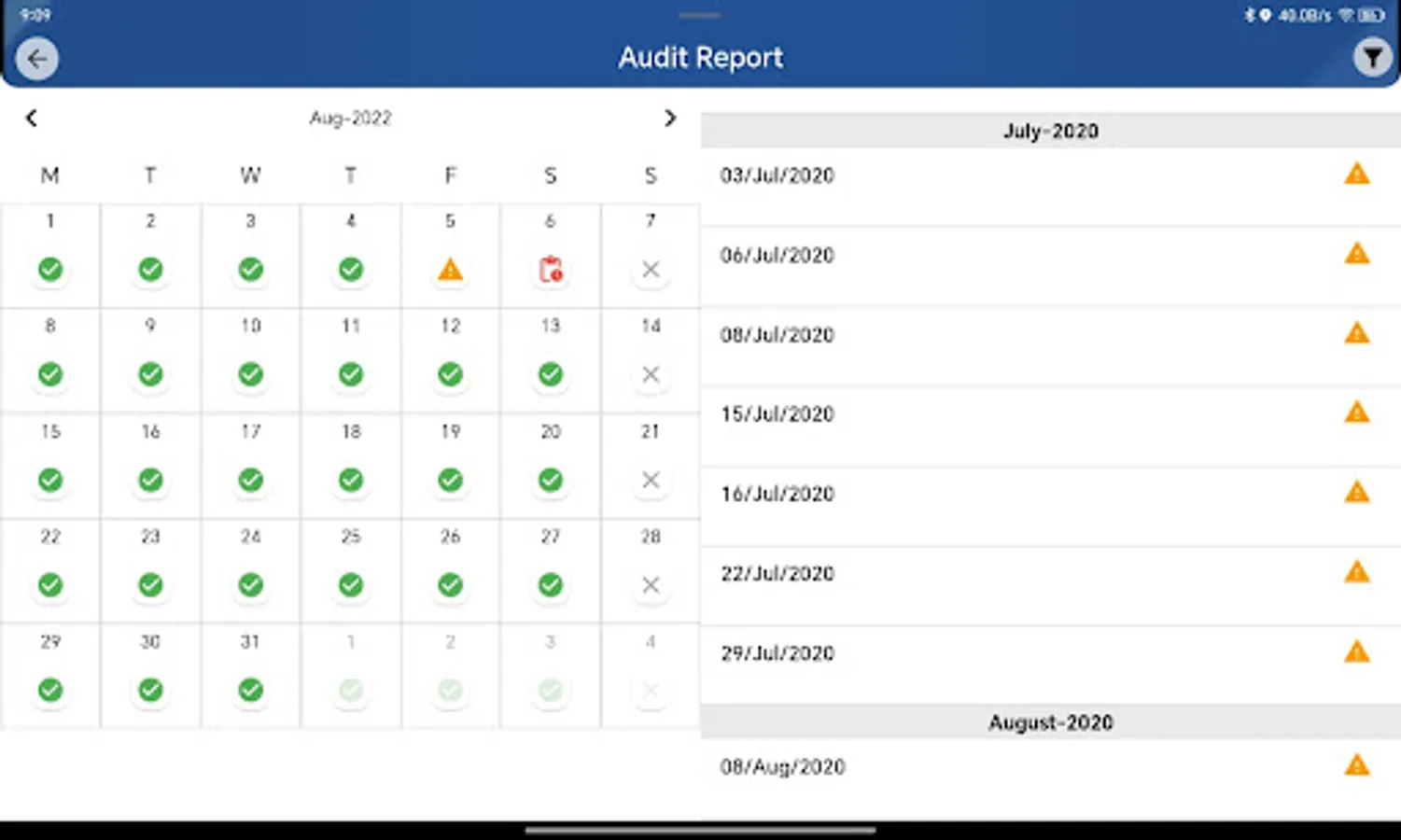Go to the previous month with the left chevron
1401x840 pixels.
31,118
